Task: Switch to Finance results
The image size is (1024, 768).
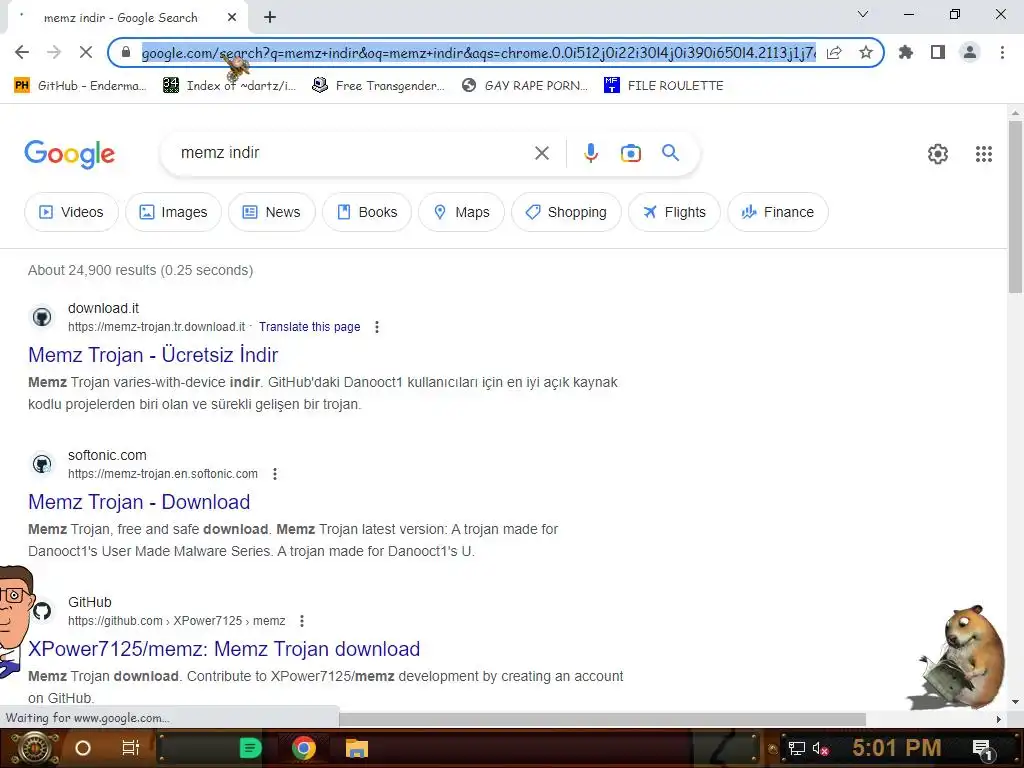Action: (x=778, y=212)
